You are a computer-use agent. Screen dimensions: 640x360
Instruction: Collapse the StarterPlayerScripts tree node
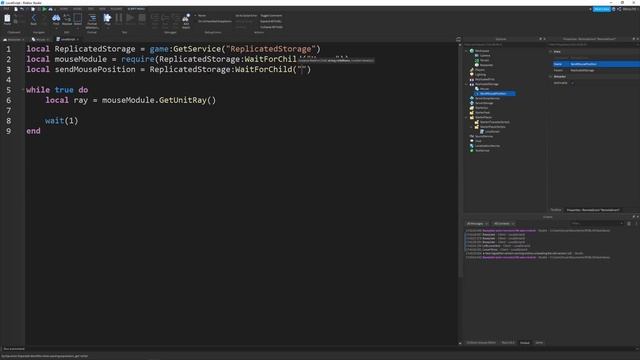pos(471,127)
